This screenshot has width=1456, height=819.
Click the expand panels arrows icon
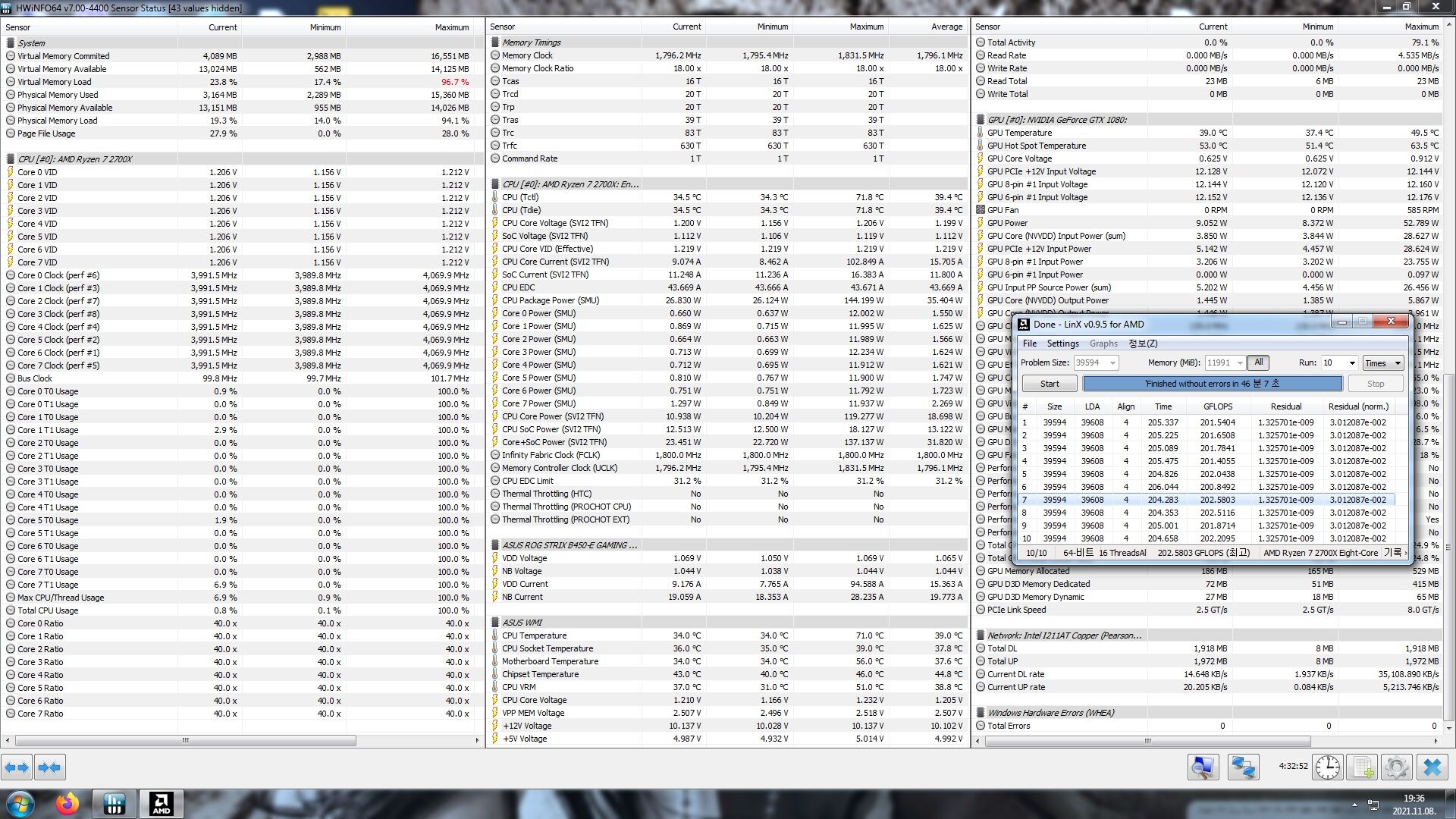tap(17, 767)
